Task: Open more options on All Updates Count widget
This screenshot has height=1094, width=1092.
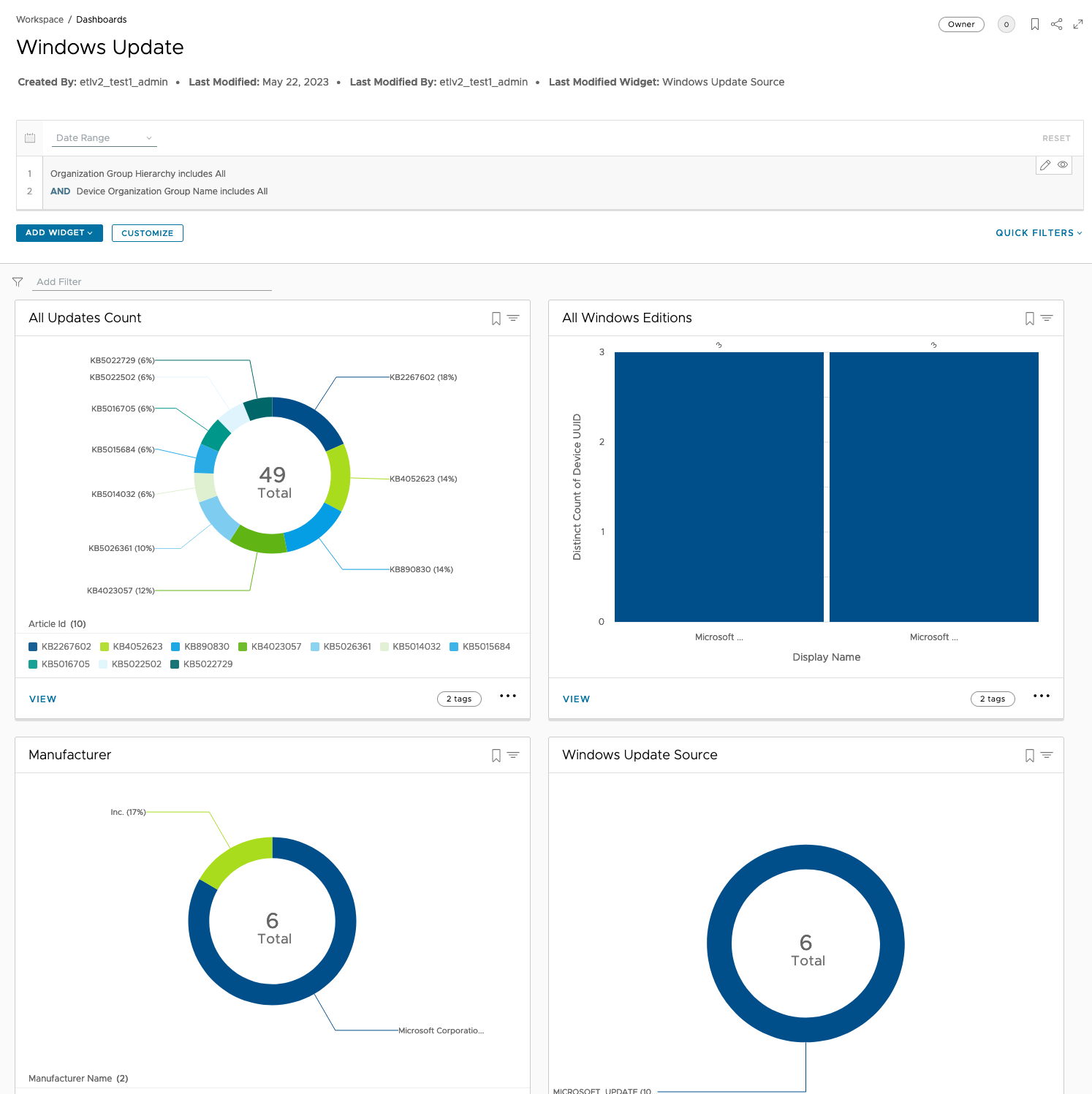Action: [x=508, y=696]
